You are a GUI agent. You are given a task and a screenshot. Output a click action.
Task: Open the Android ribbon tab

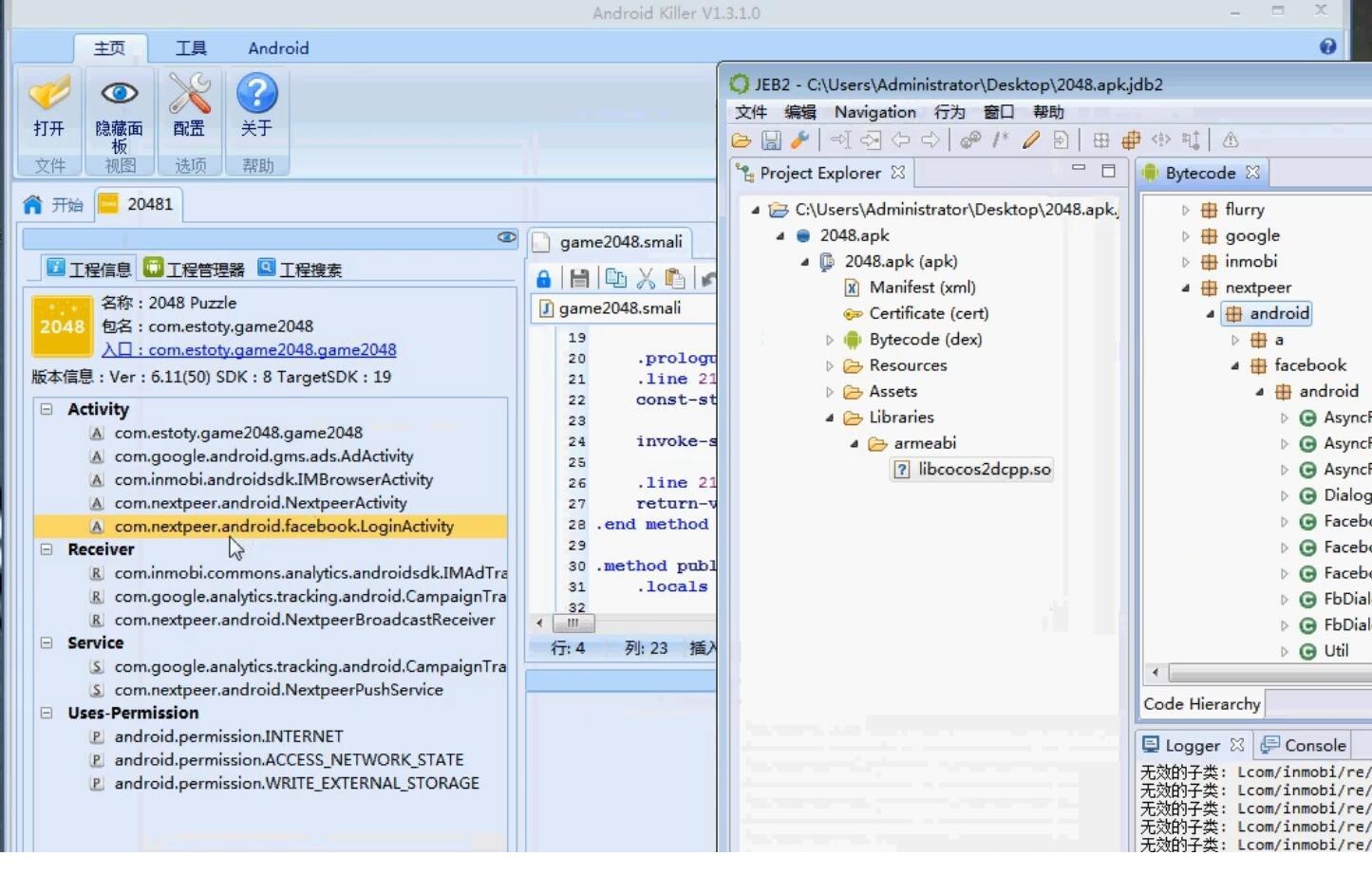click(278, 47)
